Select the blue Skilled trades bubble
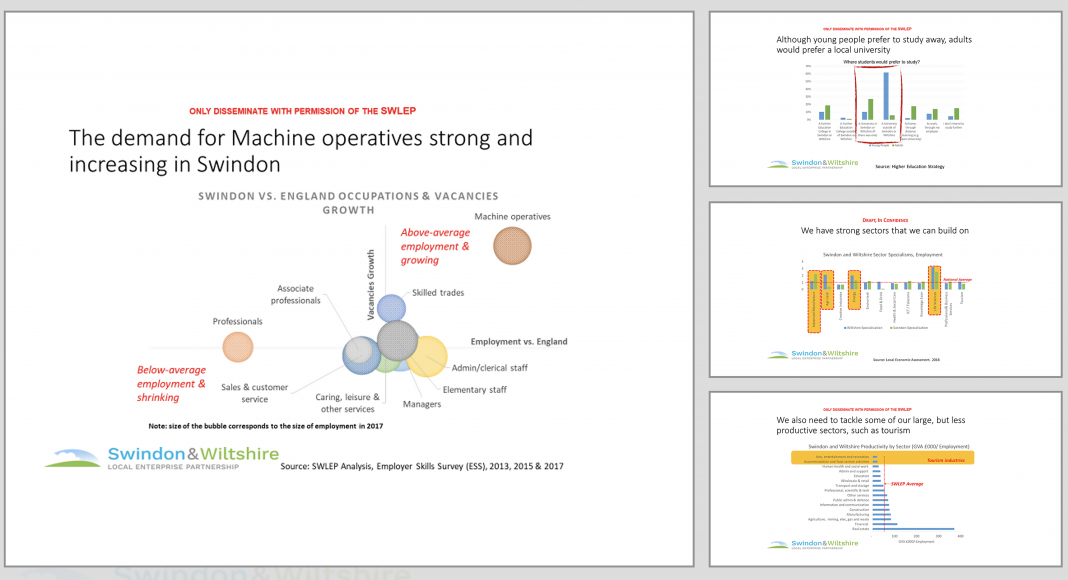The image size is (1068, 580). click(x=392, y=307)
